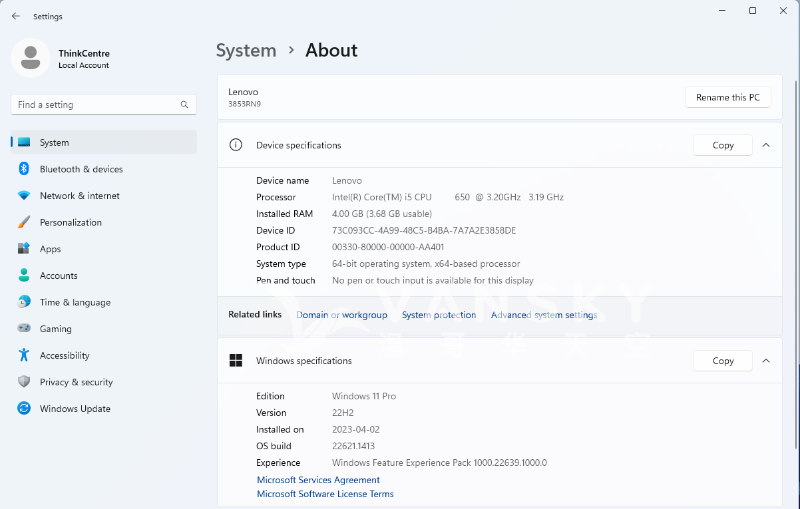The image size is (800, 509).
Task: Open Privacy & security settings
Action: coord(104,381)
